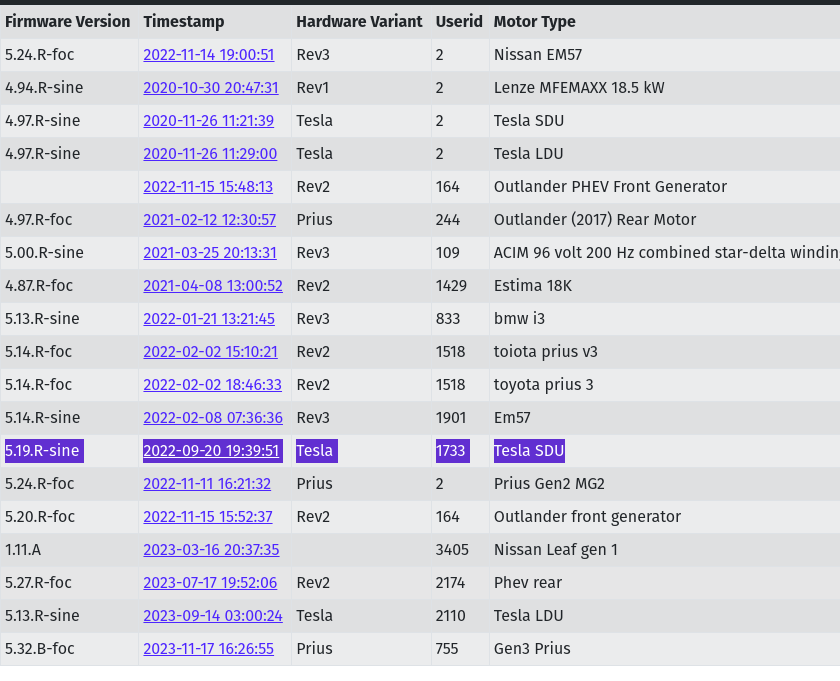Open the 2022-11-14 19:00:51 timestamp link
The height and width of the screenshot is (681, 840).
point(208,55)
